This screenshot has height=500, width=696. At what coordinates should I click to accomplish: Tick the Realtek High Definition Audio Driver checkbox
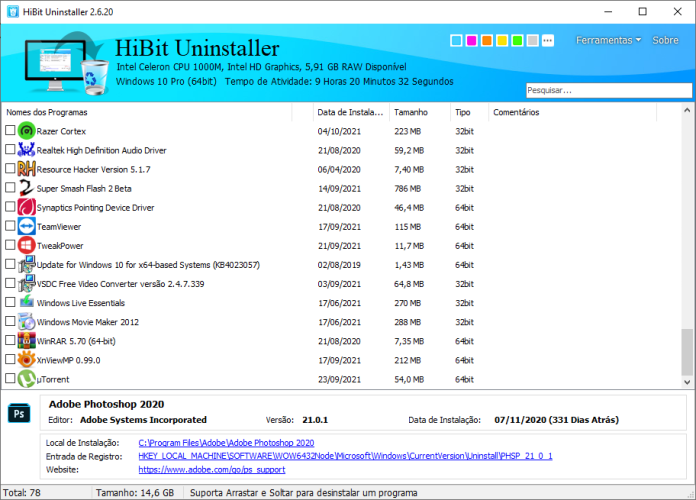coord(10,149)
